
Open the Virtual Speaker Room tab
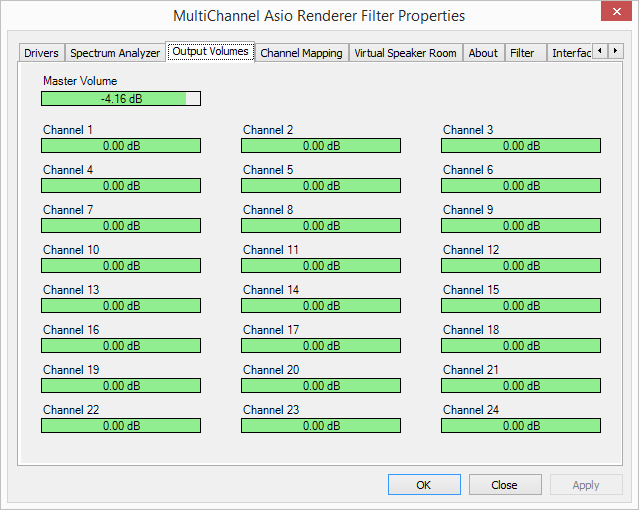pos(405,53)
